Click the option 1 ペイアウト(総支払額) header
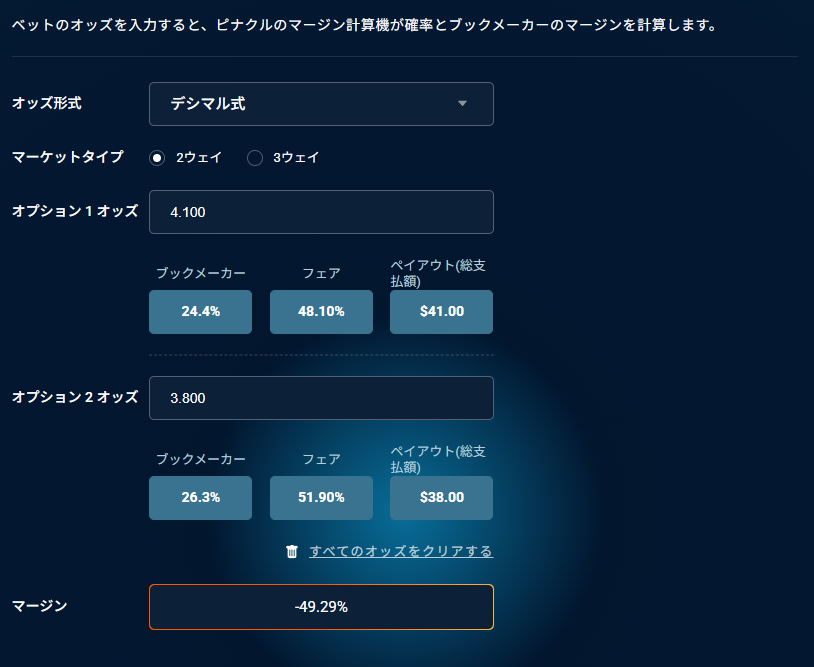 coord(438,273)
